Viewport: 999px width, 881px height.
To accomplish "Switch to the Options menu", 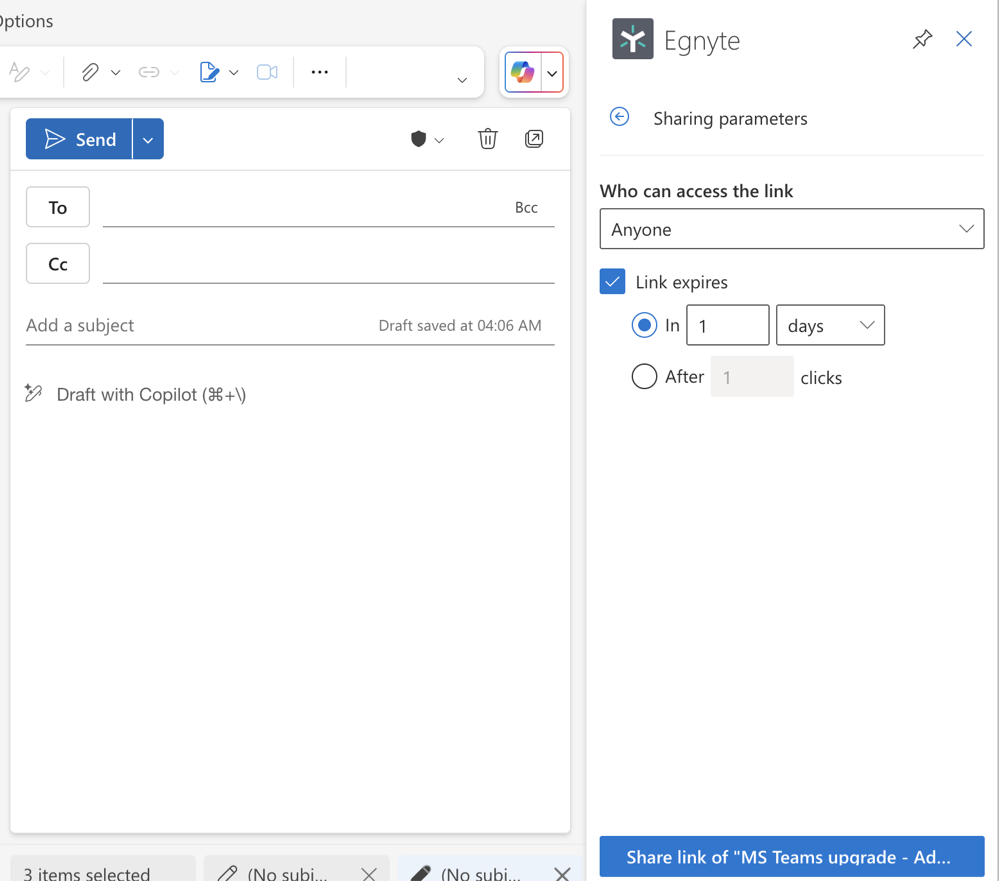I will 25,20.
